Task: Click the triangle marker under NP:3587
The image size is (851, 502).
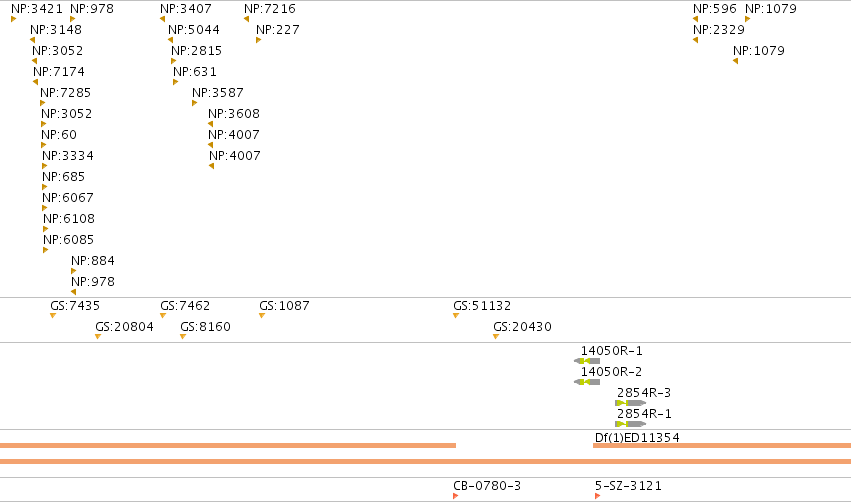Action: tap(194, 103)
